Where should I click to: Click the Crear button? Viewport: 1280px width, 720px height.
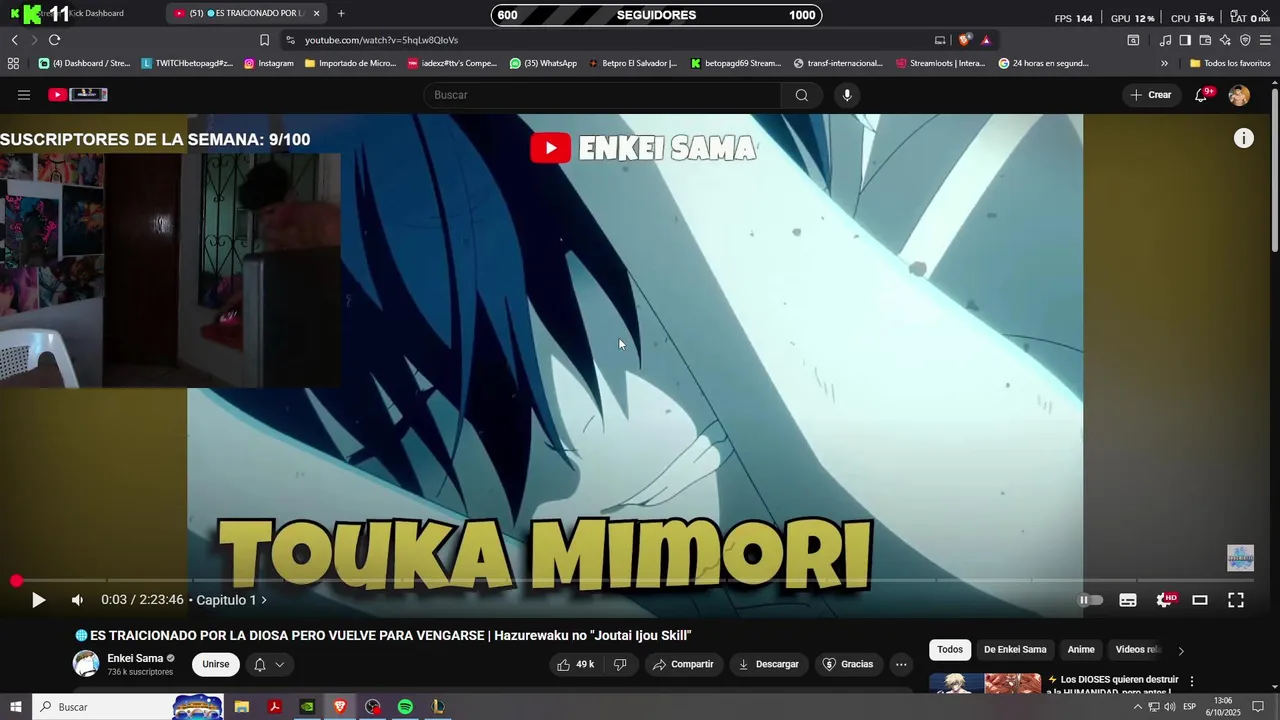1151,95
